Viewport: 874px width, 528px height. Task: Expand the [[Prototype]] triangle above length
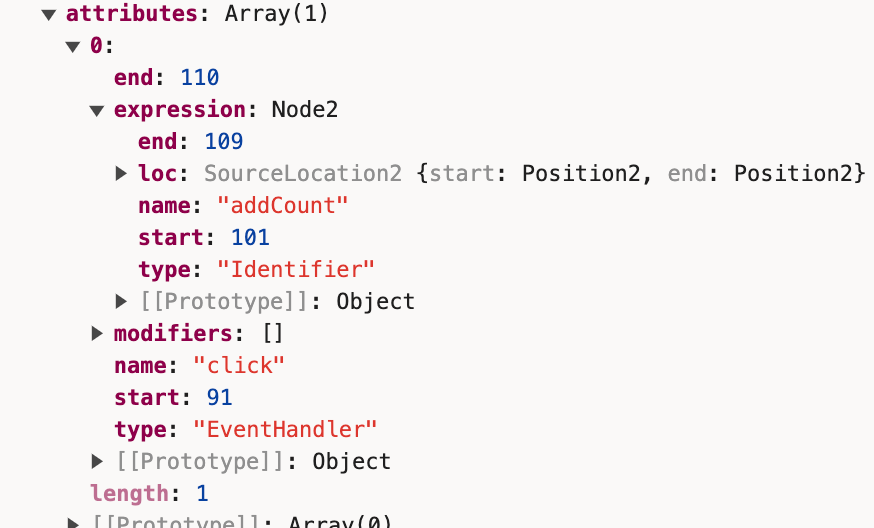(x=97, y=461)
